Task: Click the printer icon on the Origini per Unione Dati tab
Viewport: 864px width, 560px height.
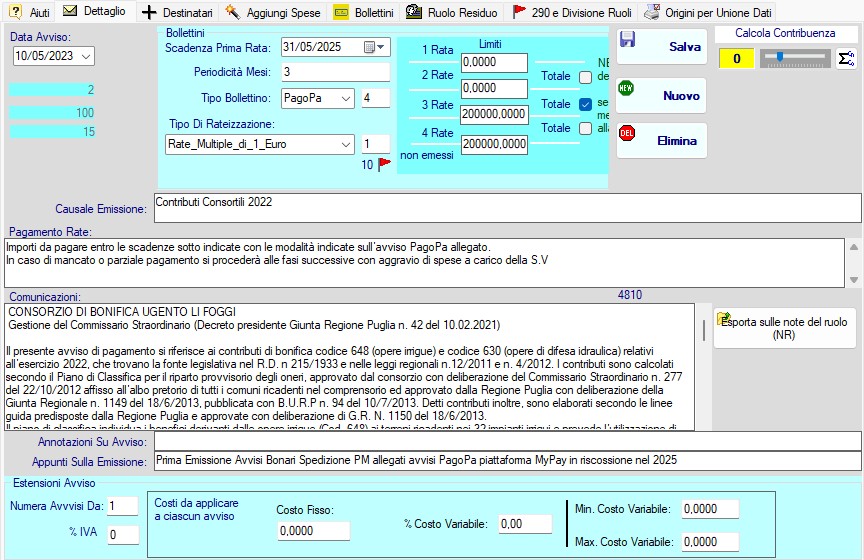Action: (652, 12)
